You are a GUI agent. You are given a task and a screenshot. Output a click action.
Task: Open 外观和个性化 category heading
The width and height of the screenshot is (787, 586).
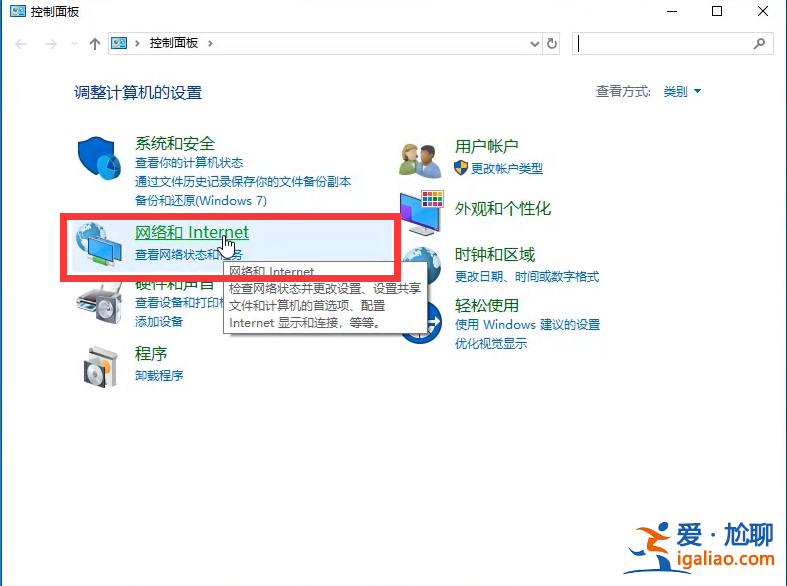coord(502,208)
